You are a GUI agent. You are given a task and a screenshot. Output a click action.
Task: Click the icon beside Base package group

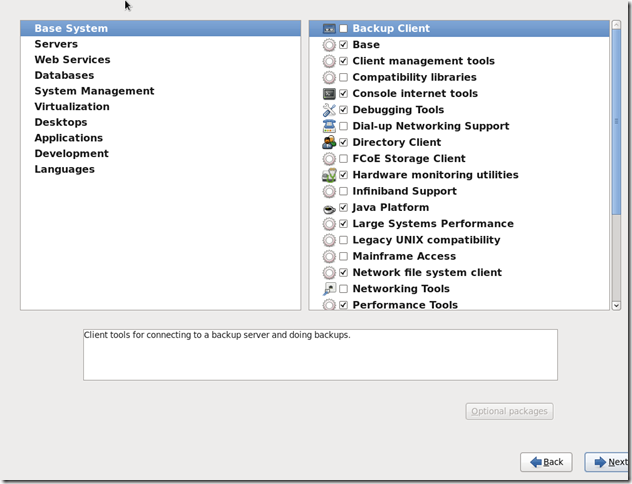pyautogui.click(x=329, y=45)
